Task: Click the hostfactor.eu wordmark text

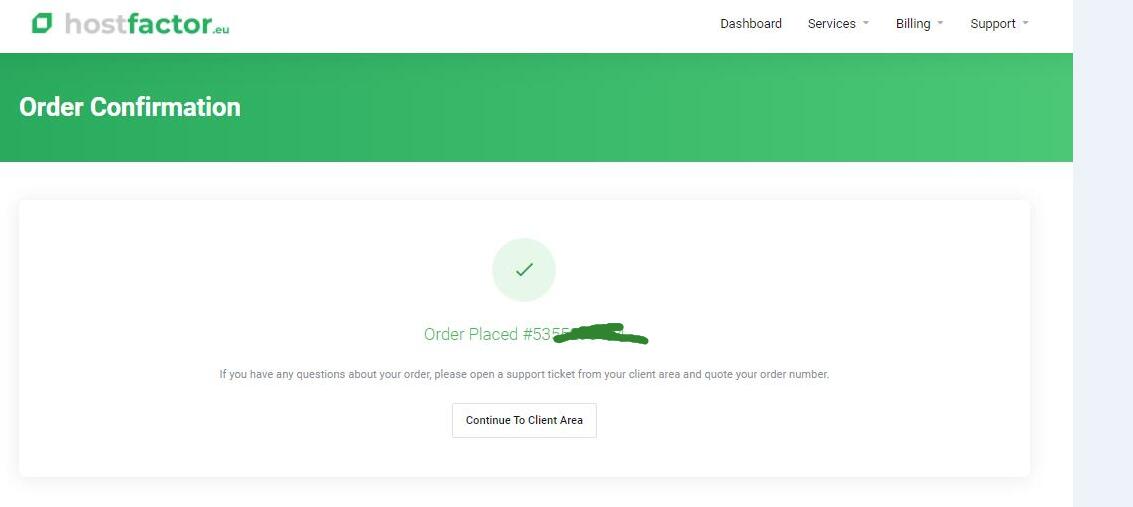Action: tap(147, 24)
